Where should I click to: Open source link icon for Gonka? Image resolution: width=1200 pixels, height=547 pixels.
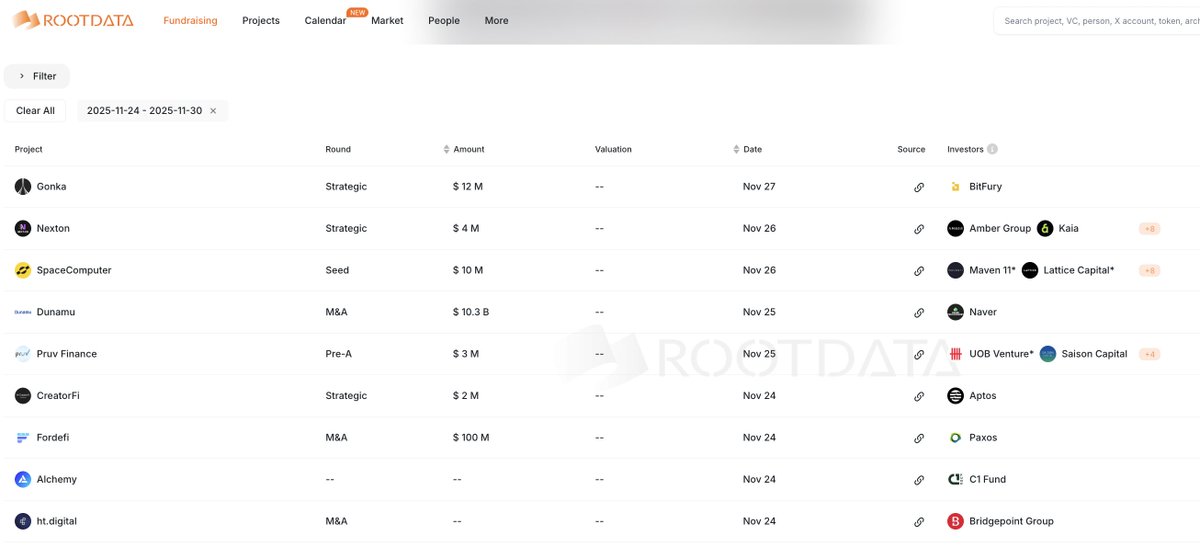919,187
